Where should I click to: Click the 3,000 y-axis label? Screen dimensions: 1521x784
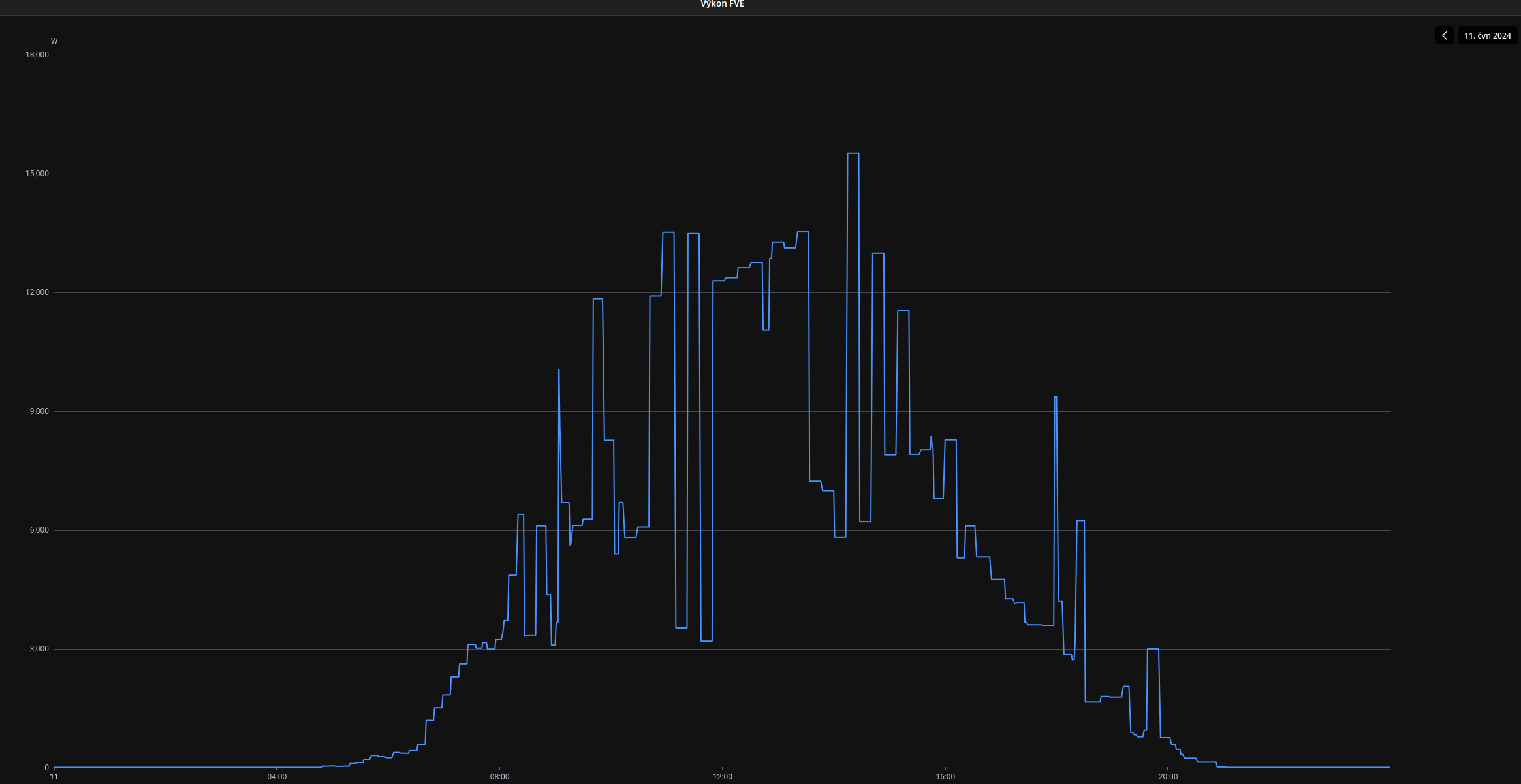[39, 649]
